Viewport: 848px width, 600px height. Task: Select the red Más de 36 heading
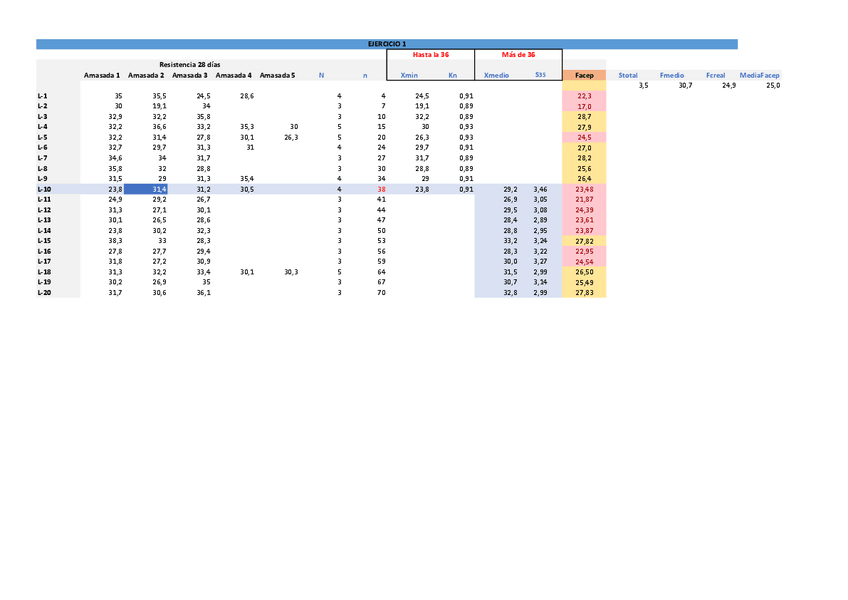[518, 55]
